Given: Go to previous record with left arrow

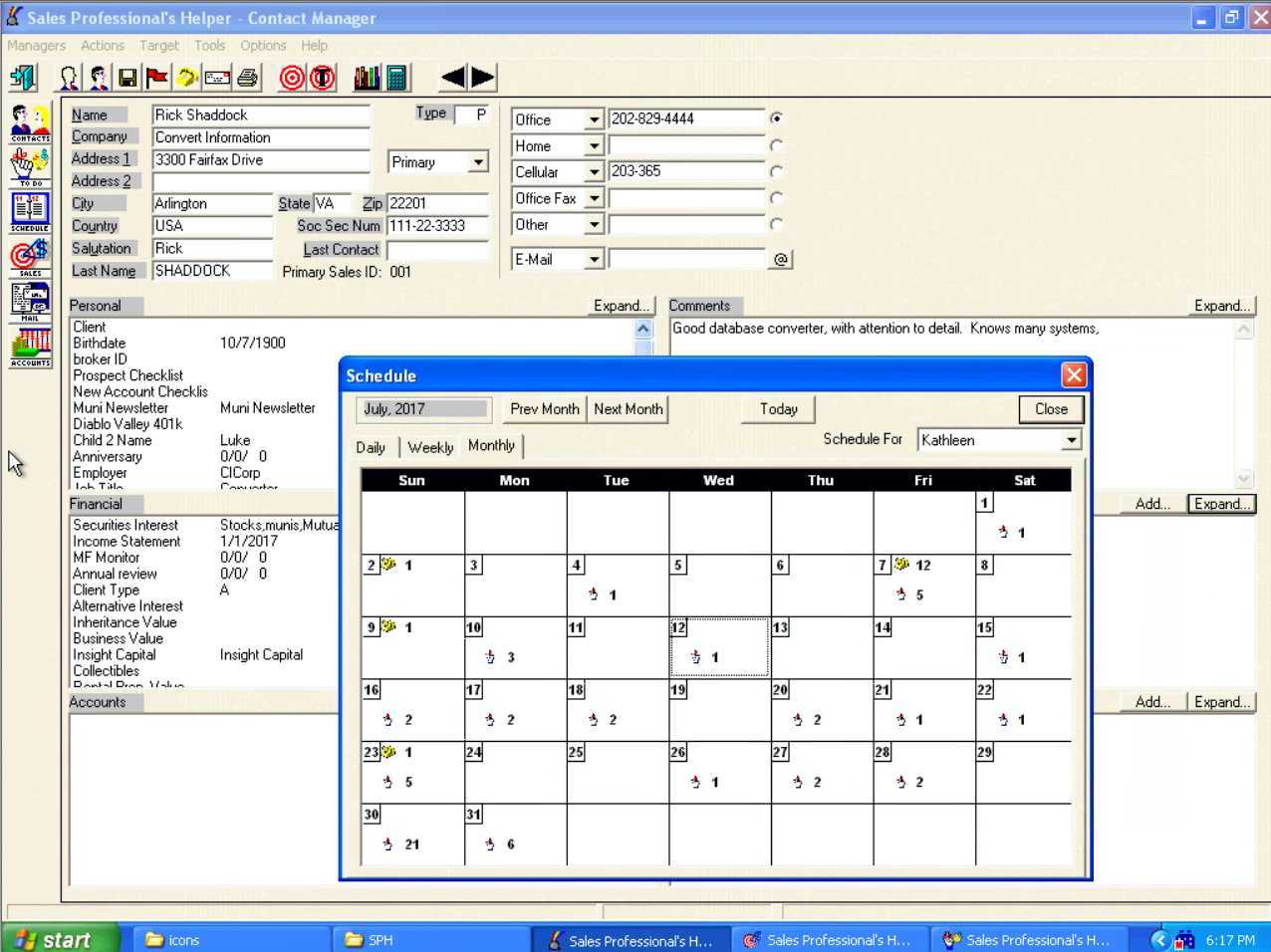Looking at the screenshot, I should click(x=452, y=77).
